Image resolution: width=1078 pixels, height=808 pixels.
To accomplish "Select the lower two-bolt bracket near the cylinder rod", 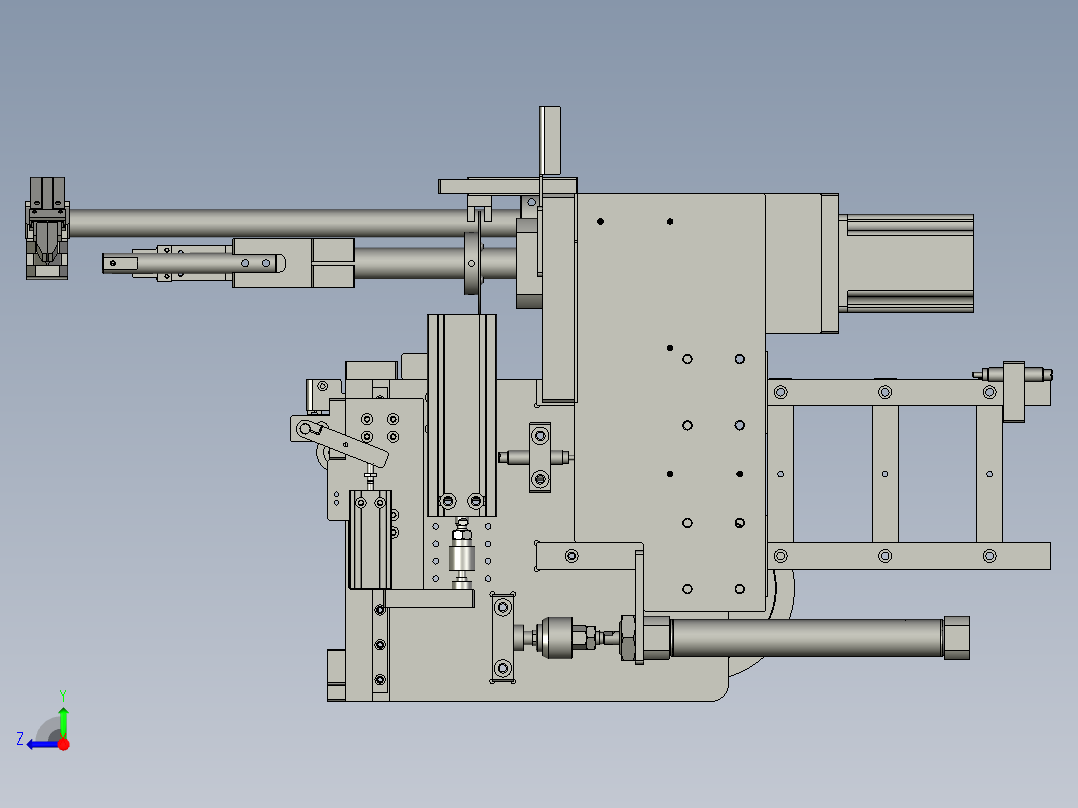I will pos(503,637).
